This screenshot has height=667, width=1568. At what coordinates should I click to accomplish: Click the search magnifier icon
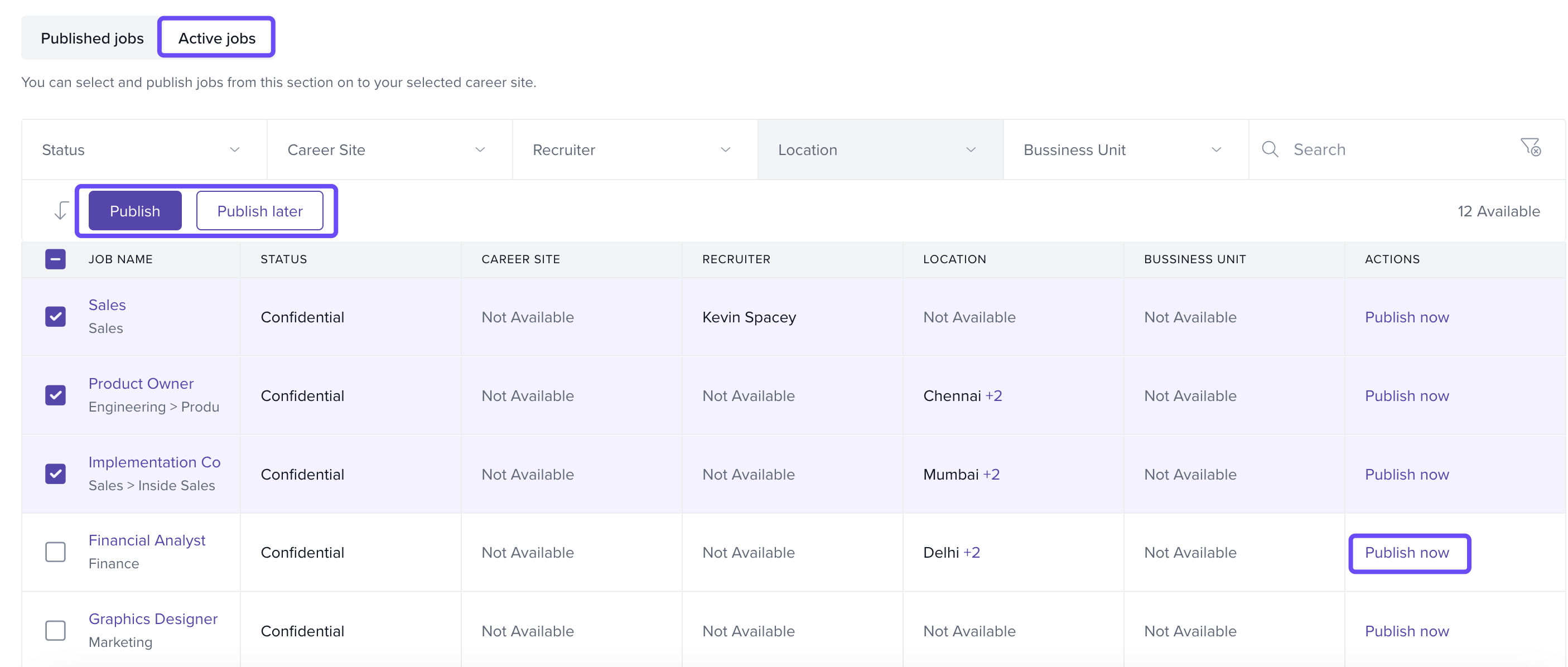pyautogui.click(x=1269, y=149)
